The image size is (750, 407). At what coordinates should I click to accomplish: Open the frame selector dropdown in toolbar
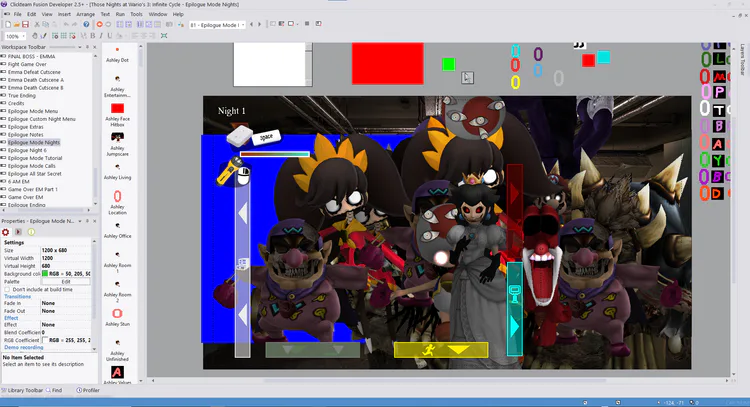[x=243, y=25]
